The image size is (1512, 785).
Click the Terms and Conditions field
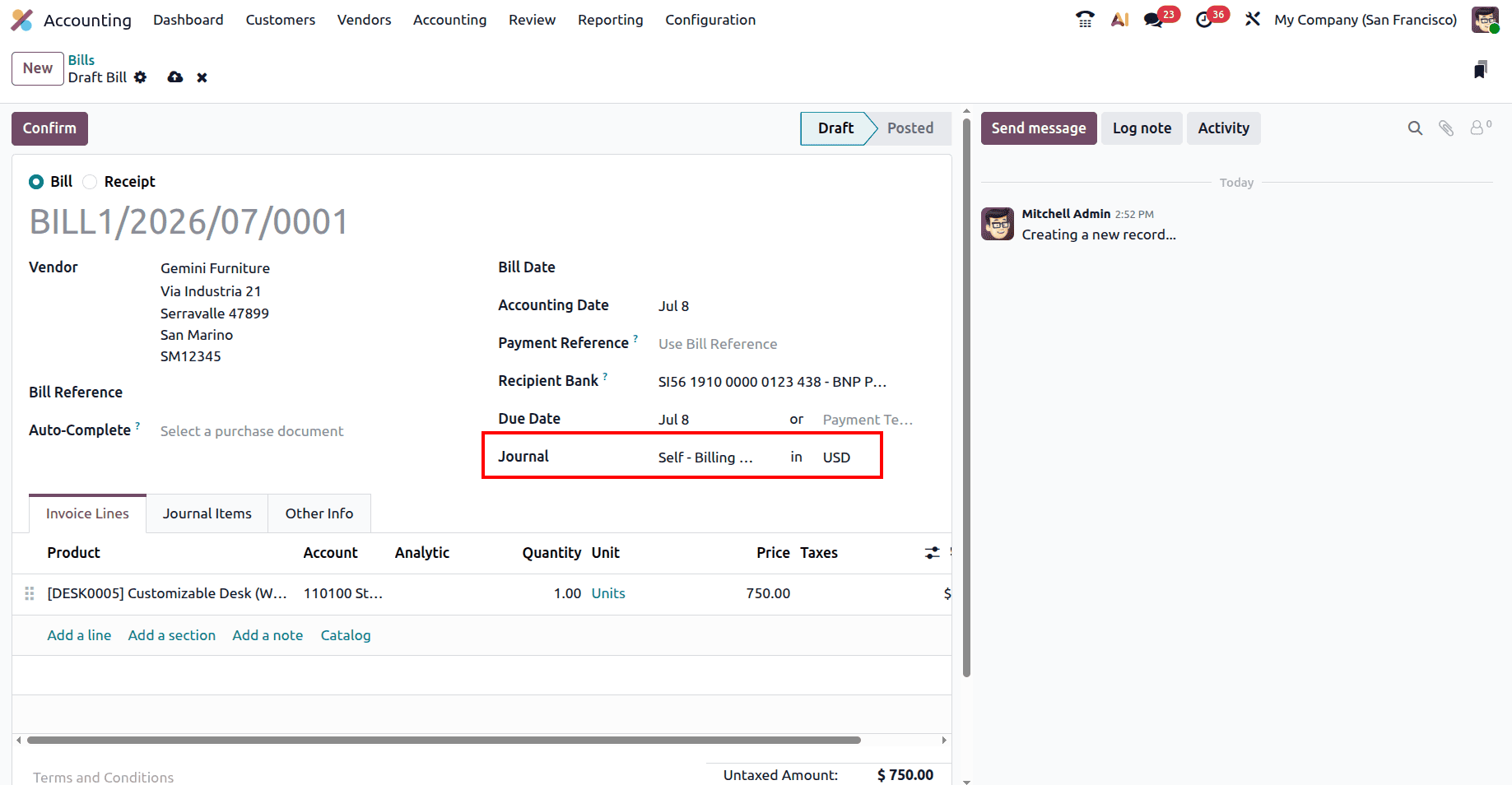[104, 778]
